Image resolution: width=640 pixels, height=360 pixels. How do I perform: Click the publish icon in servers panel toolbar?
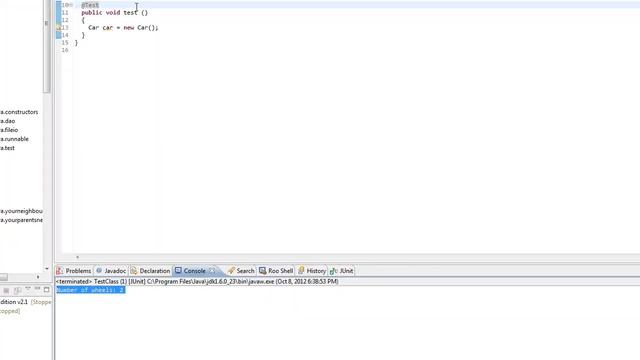point(17,290)
